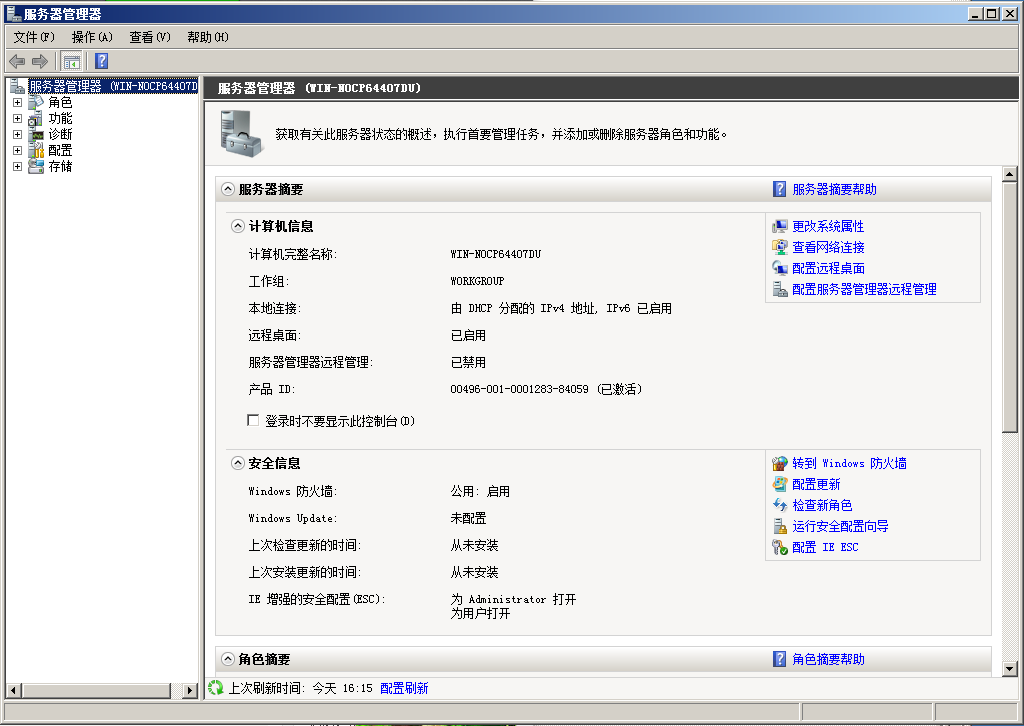Click the 查看网络连接 link

828,247
